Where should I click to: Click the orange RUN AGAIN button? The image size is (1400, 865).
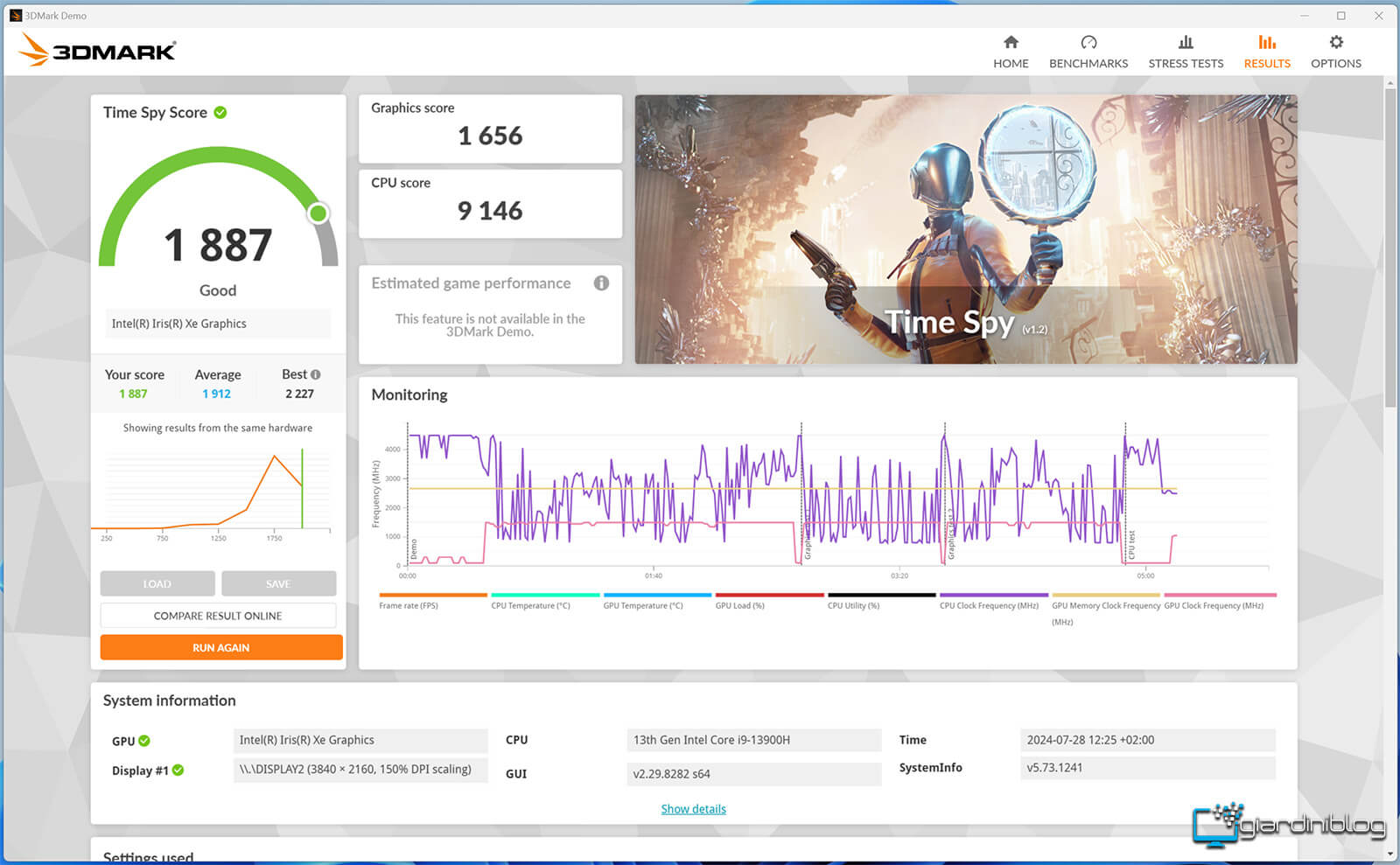tap(221, 647)
